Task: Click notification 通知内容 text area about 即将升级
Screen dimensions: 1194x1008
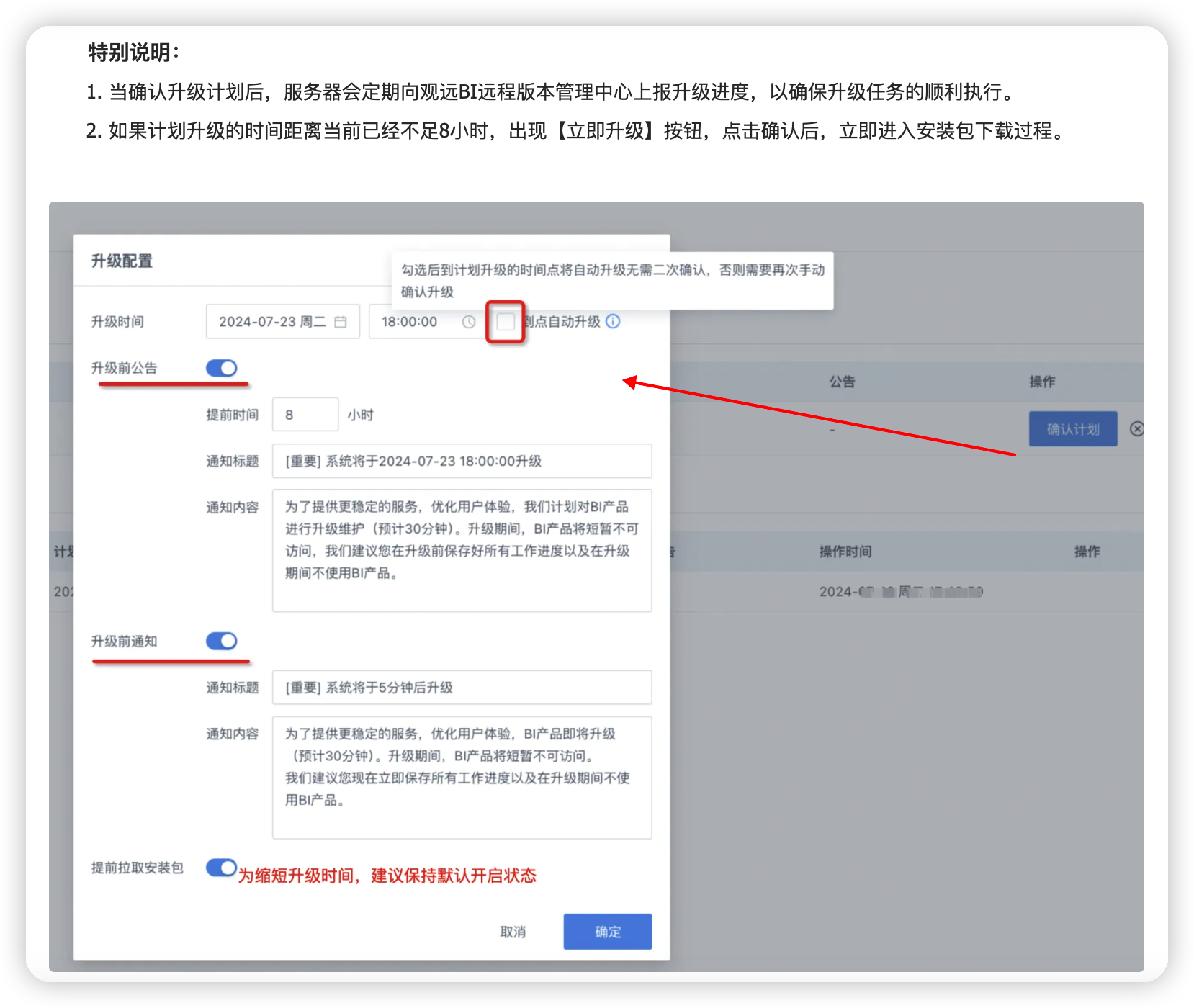Action: 462,778
